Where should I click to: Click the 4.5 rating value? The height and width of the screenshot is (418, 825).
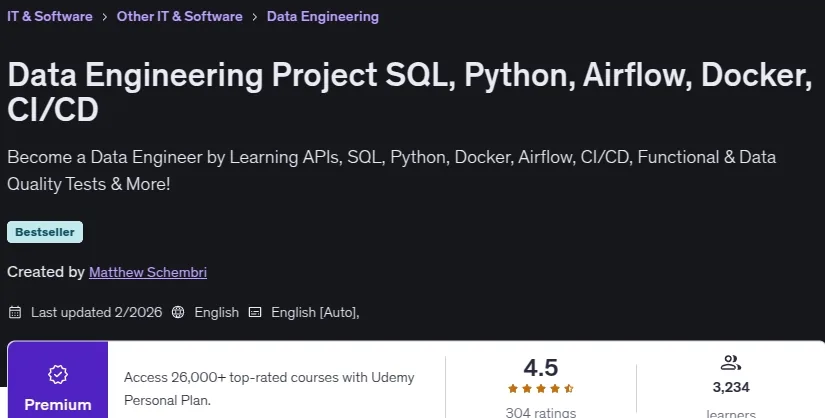(x=540, y=368)
